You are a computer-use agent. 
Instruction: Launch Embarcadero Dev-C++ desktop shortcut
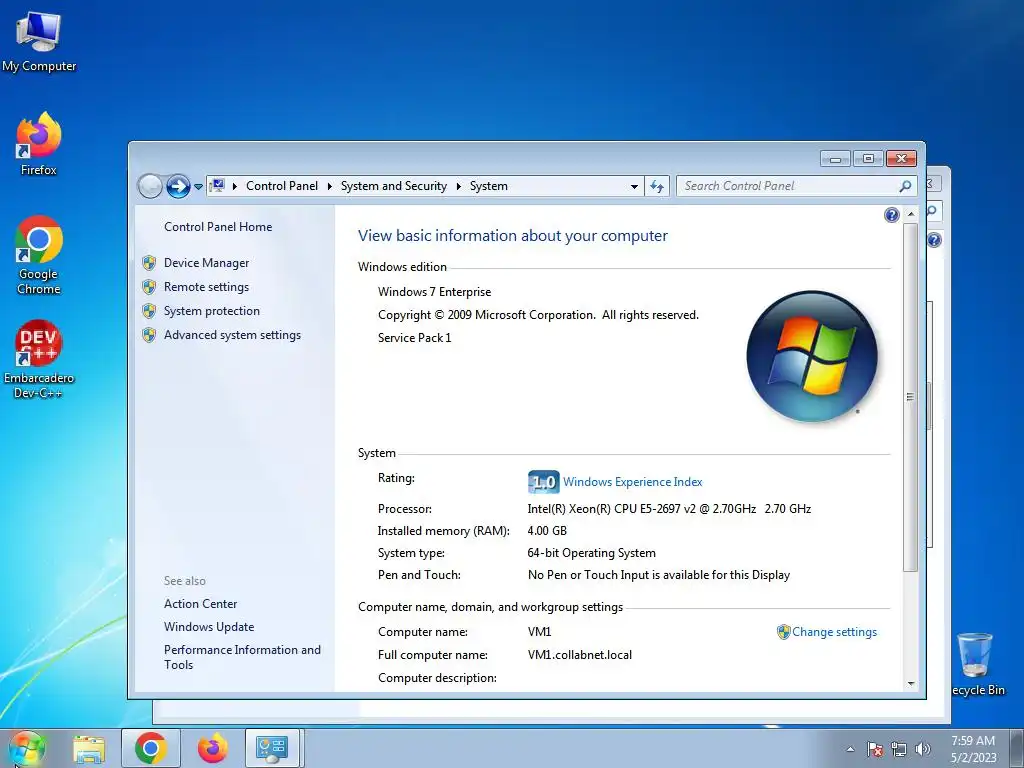pos(39,359)
